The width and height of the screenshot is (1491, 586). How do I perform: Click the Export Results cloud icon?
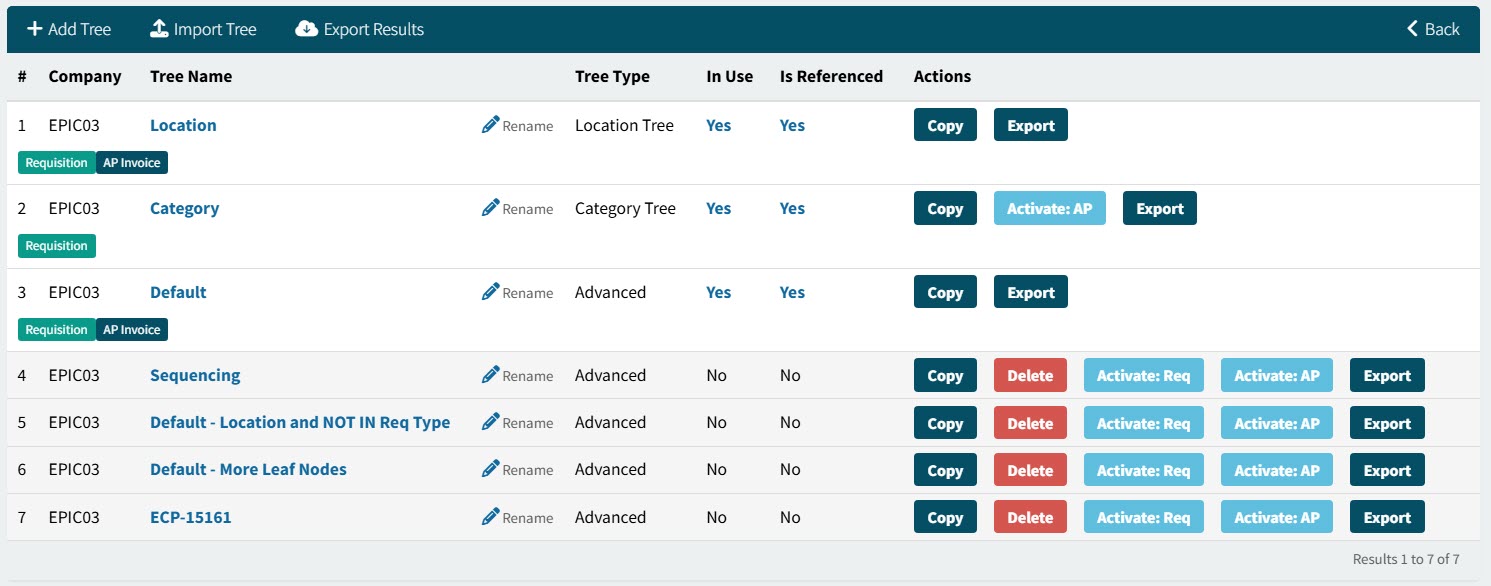pos(306,29)
